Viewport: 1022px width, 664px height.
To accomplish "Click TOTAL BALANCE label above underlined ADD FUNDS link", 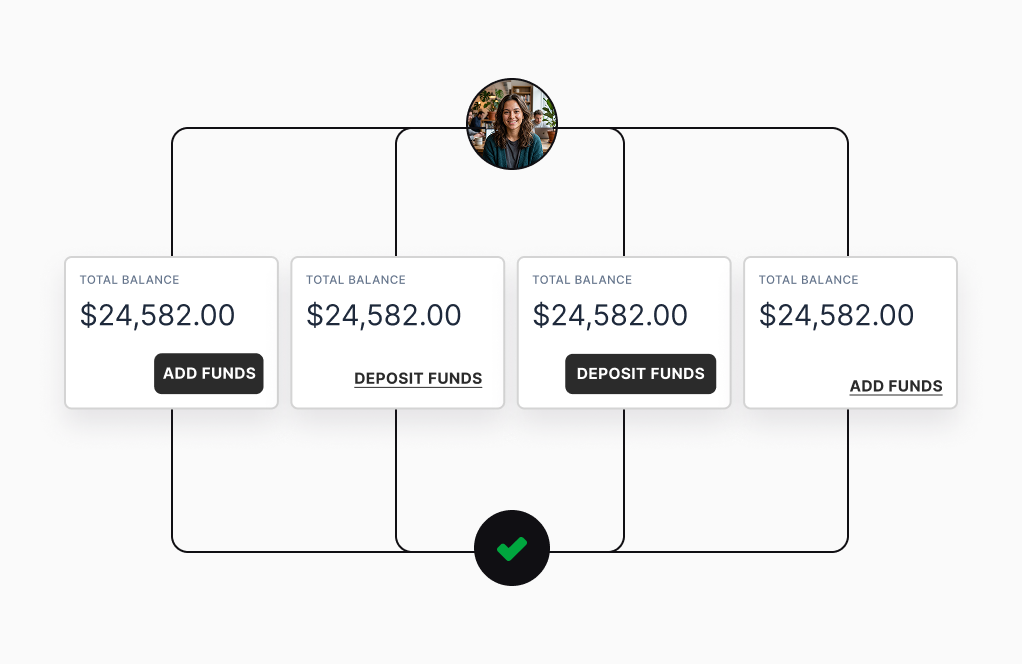I will tap(809, 280).
